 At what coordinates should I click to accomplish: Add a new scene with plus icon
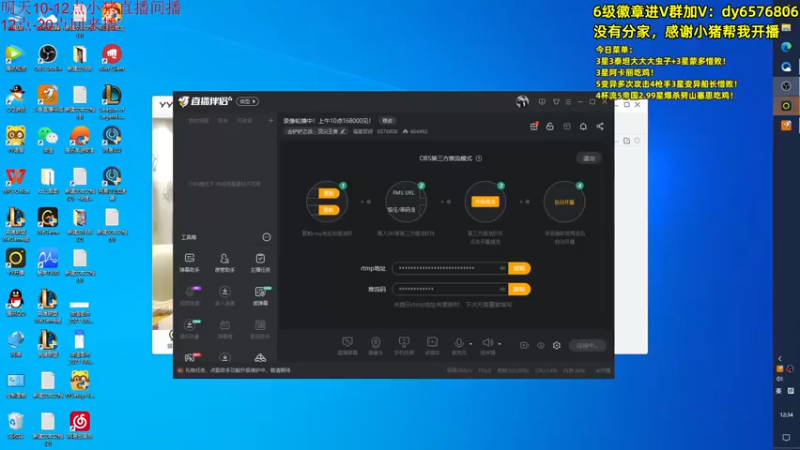[x=271, y=121]
